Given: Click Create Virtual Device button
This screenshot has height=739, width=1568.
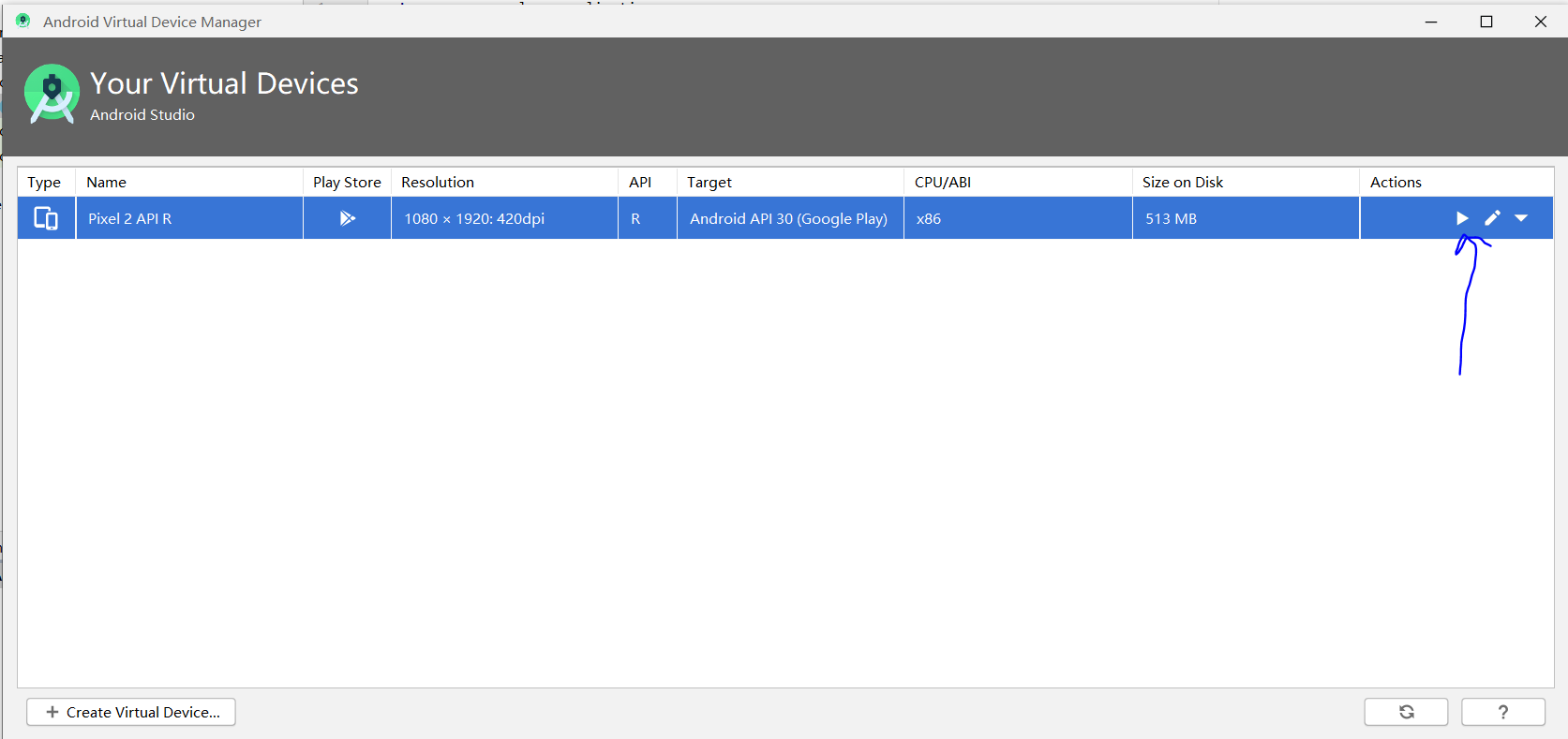Looking at the screenshot, I should click(x=131, y=712).
